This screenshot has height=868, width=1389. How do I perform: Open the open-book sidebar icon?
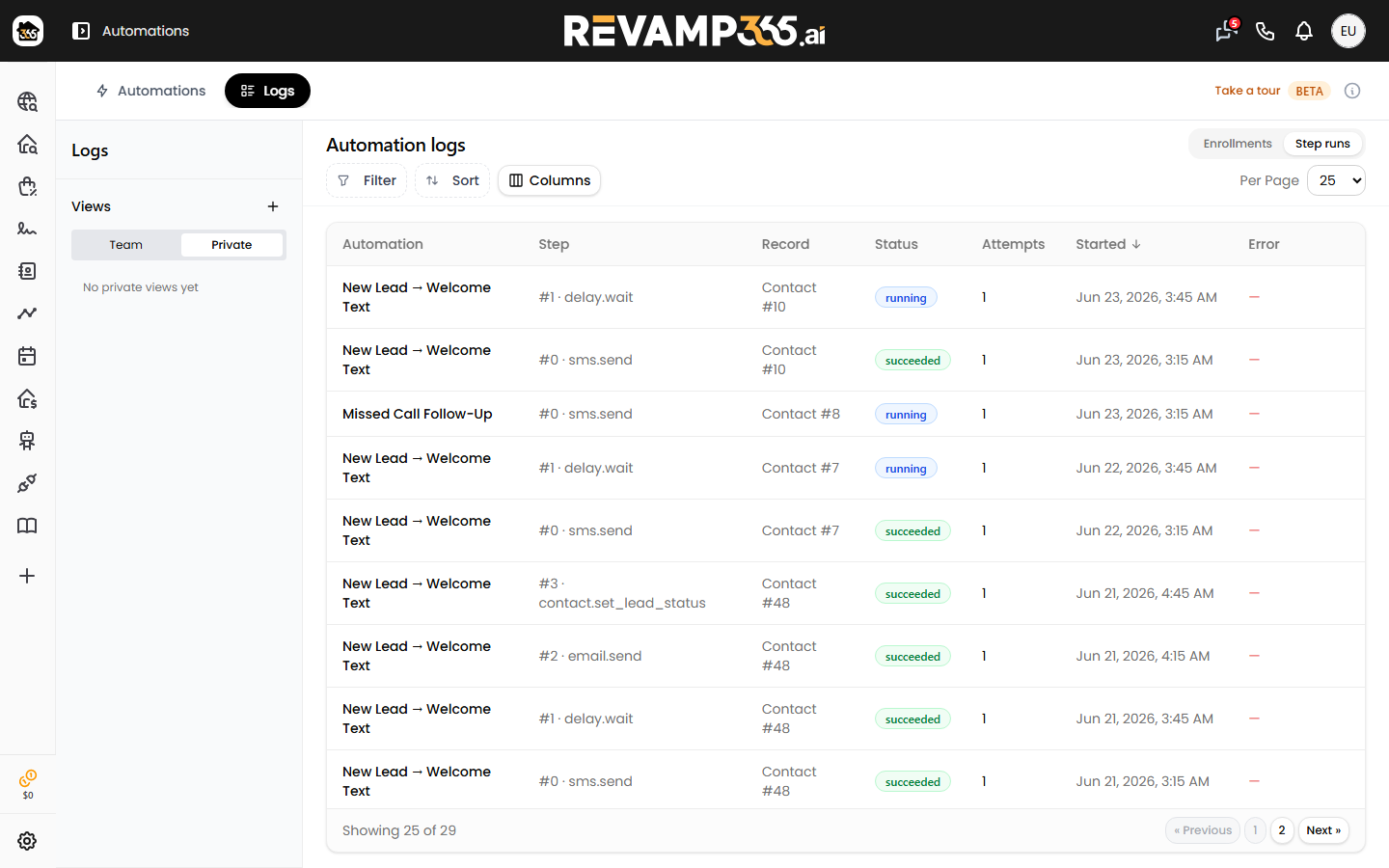click(27, 526)
